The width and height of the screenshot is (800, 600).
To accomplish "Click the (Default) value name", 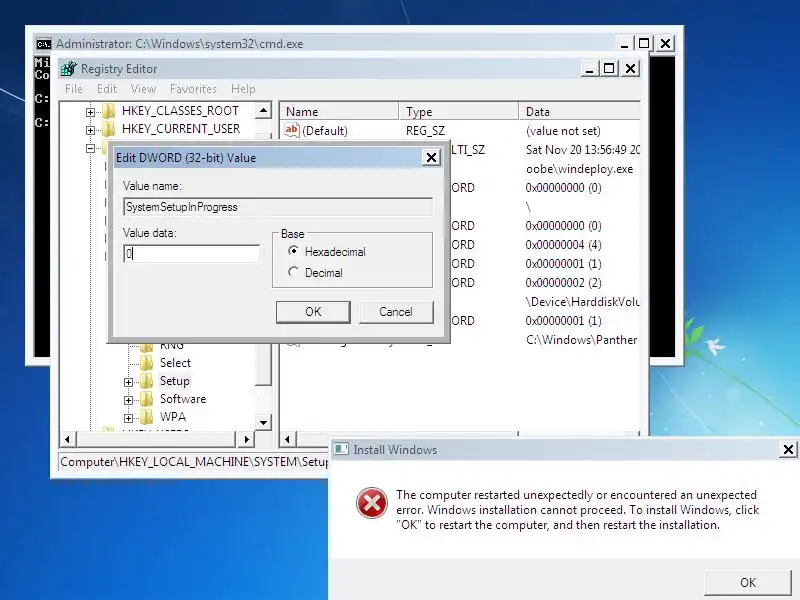I will (325, 131).
